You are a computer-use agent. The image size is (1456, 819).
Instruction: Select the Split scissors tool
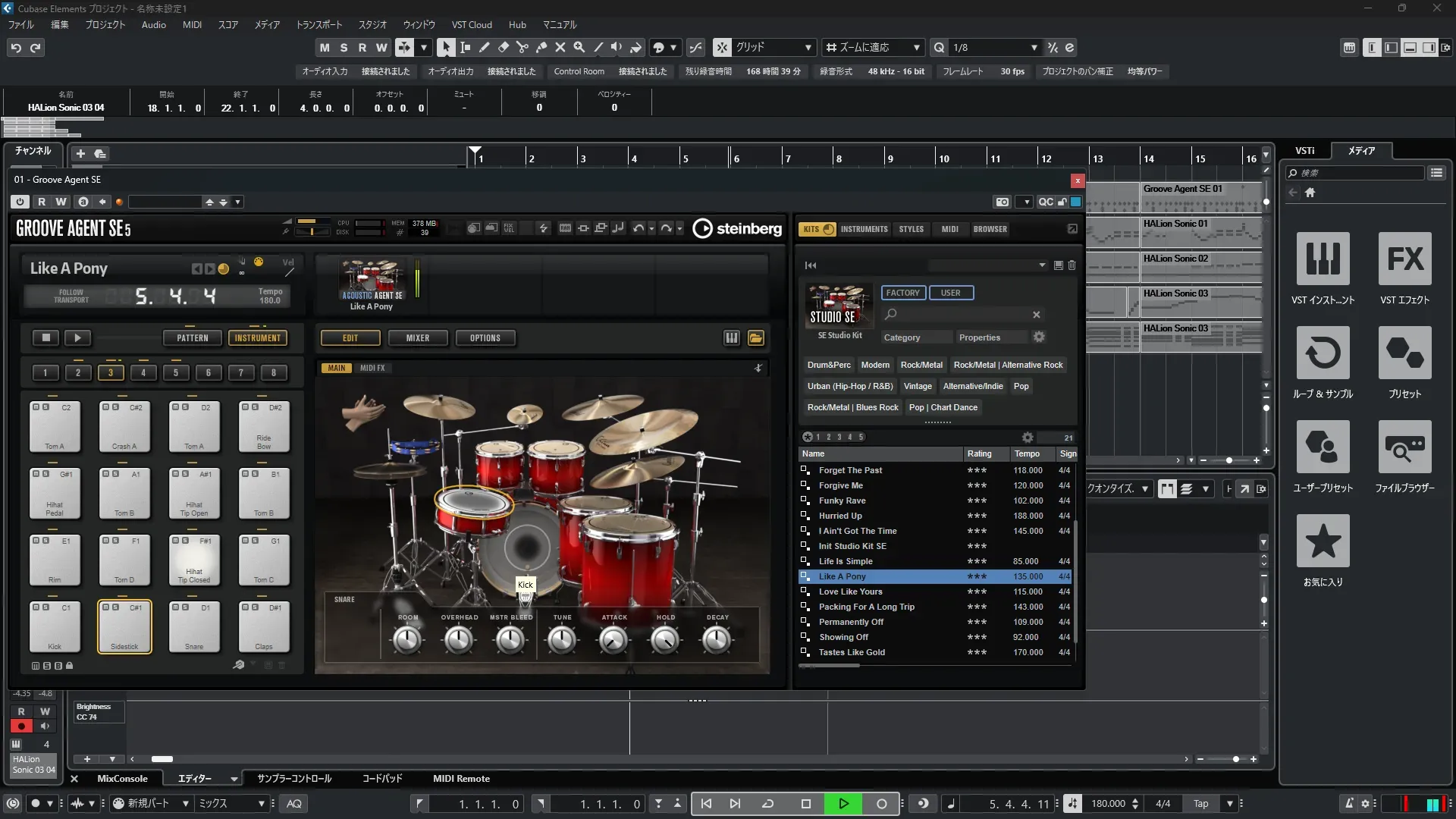pos(522,47)
